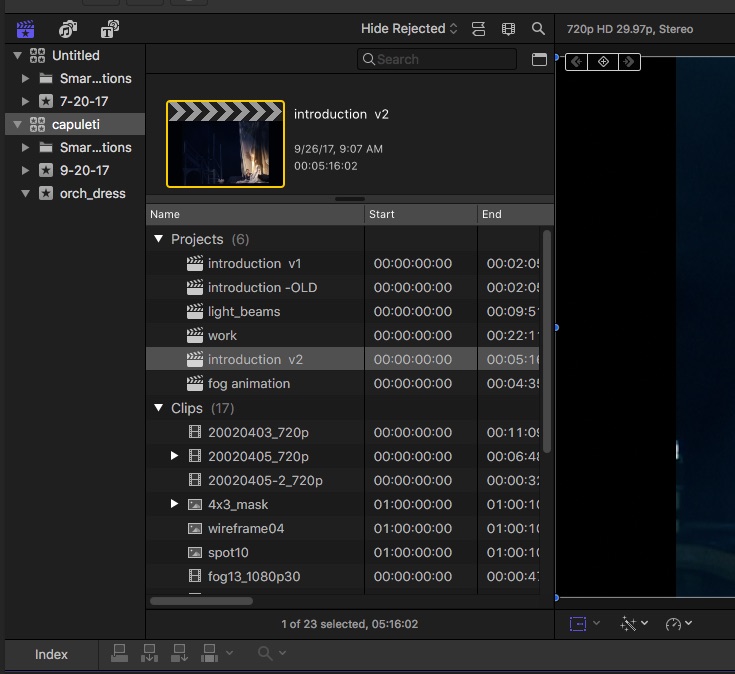The height and width of the screenshot is (674, 735).
Task: Click the introduction v2 project thumbnail
Action: [x=225, y=144]
